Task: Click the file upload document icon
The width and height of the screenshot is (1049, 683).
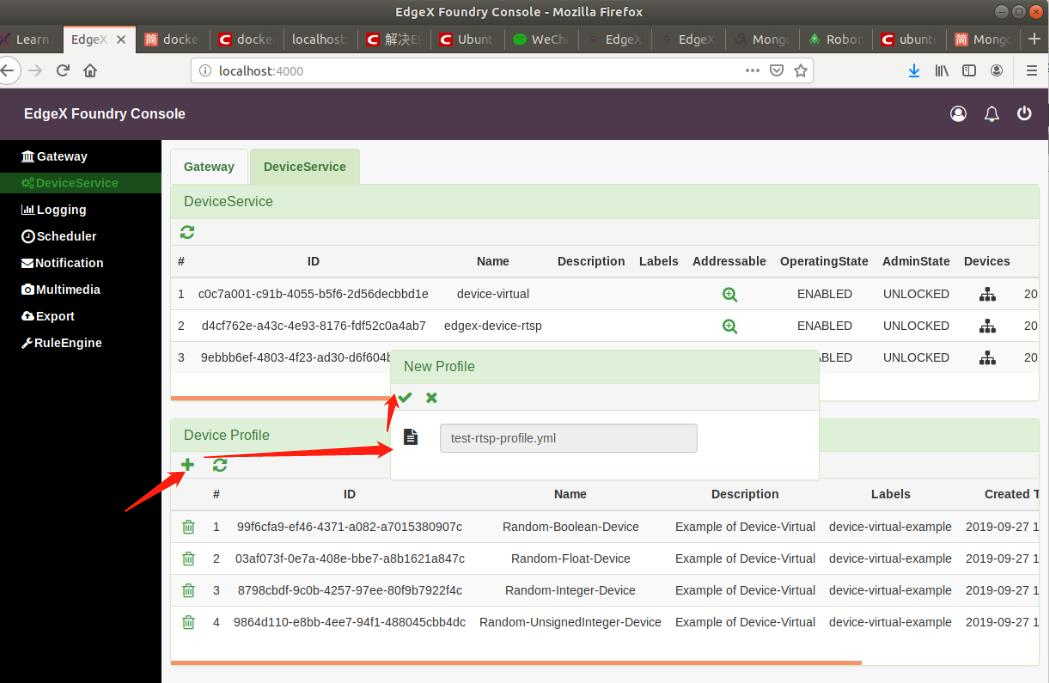Action: (x=411, y=437)
